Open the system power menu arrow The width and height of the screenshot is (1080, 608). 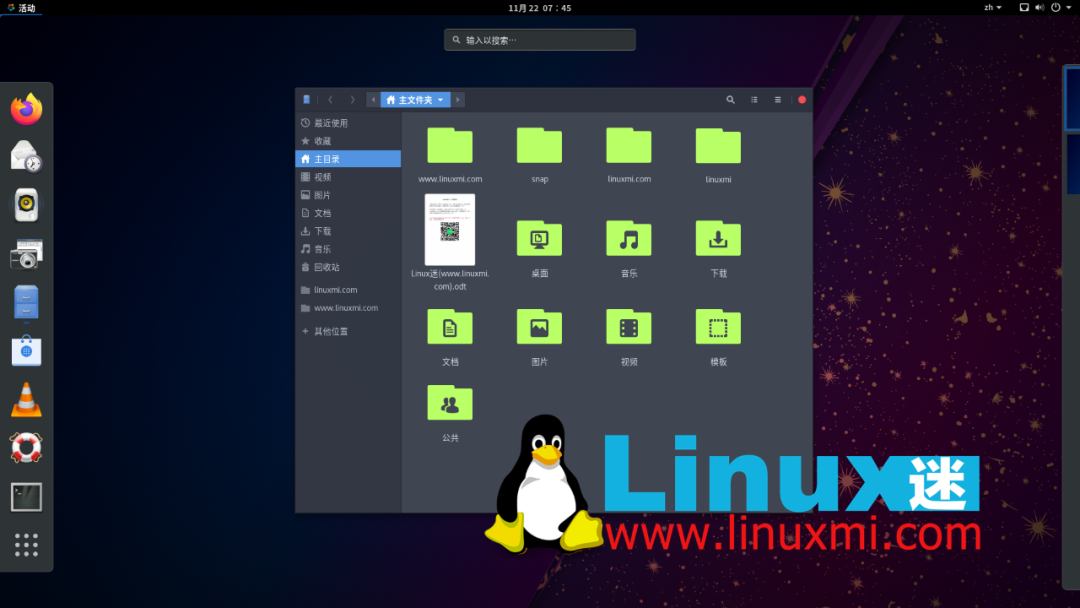1069,8
